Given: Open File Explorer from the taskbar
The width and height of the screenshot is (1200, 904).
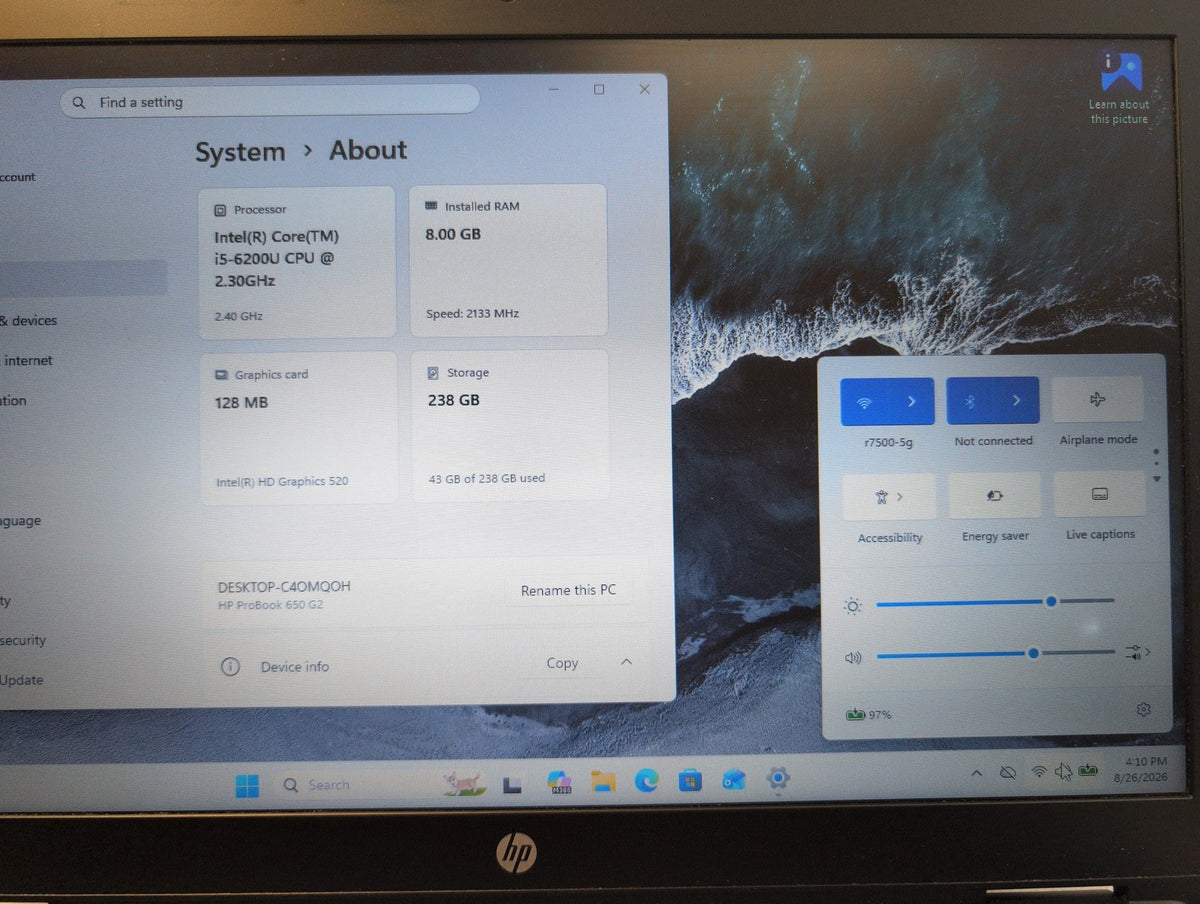Looking at the screenshot, I should [x=603, y=781].
